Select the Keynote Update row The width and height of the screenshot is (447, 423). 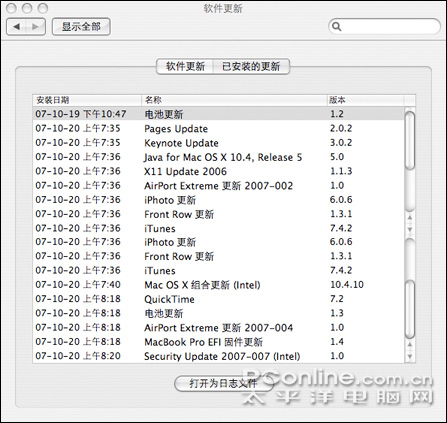[218, 143]
